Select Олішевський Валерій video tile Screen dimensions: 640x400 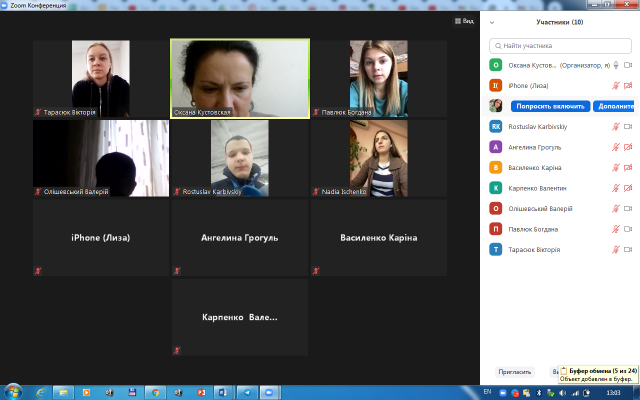101,158
